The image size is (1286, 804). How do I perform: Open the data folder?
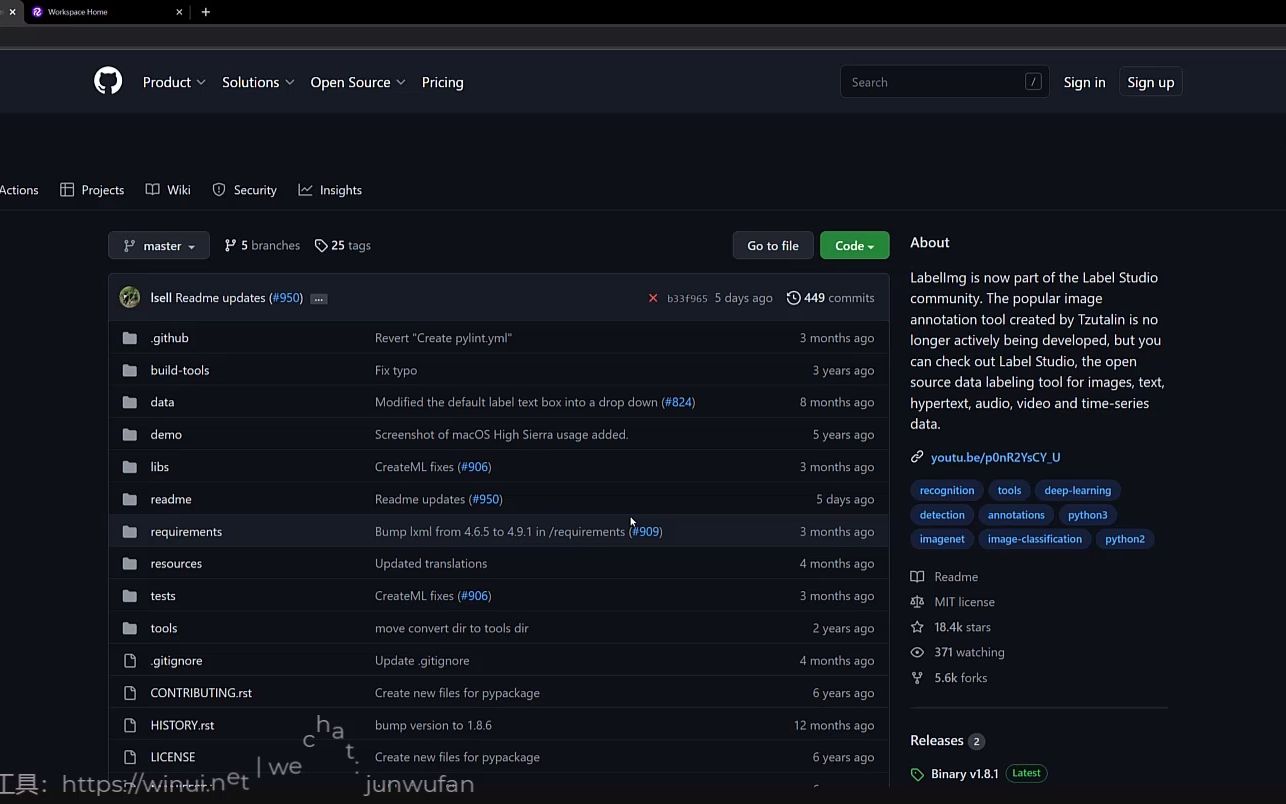[162, 402]
